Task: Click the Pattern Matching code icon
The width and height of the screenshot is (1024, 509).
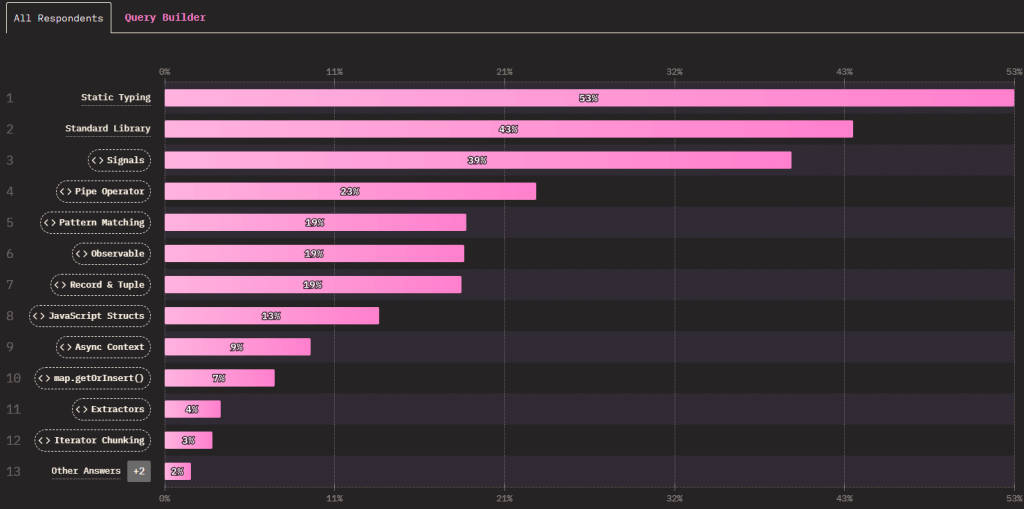Action: point(48,222)
